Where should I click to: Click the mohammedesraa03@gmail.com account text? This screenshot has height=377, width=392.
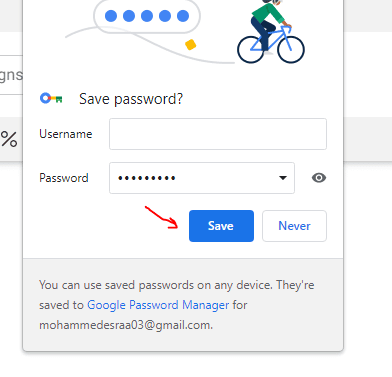pos(126,325)
